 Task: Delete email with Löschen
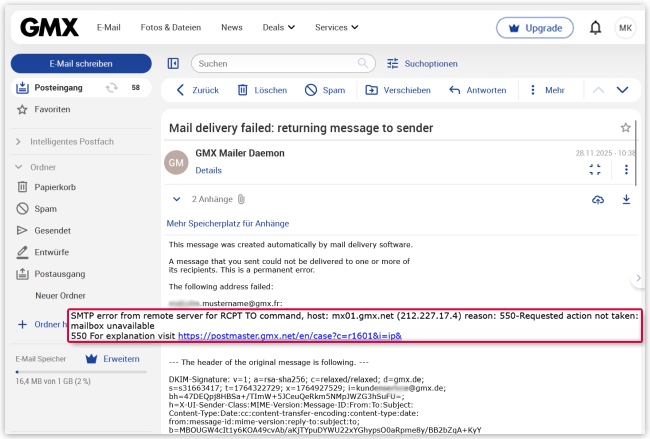tap(262, 90)
